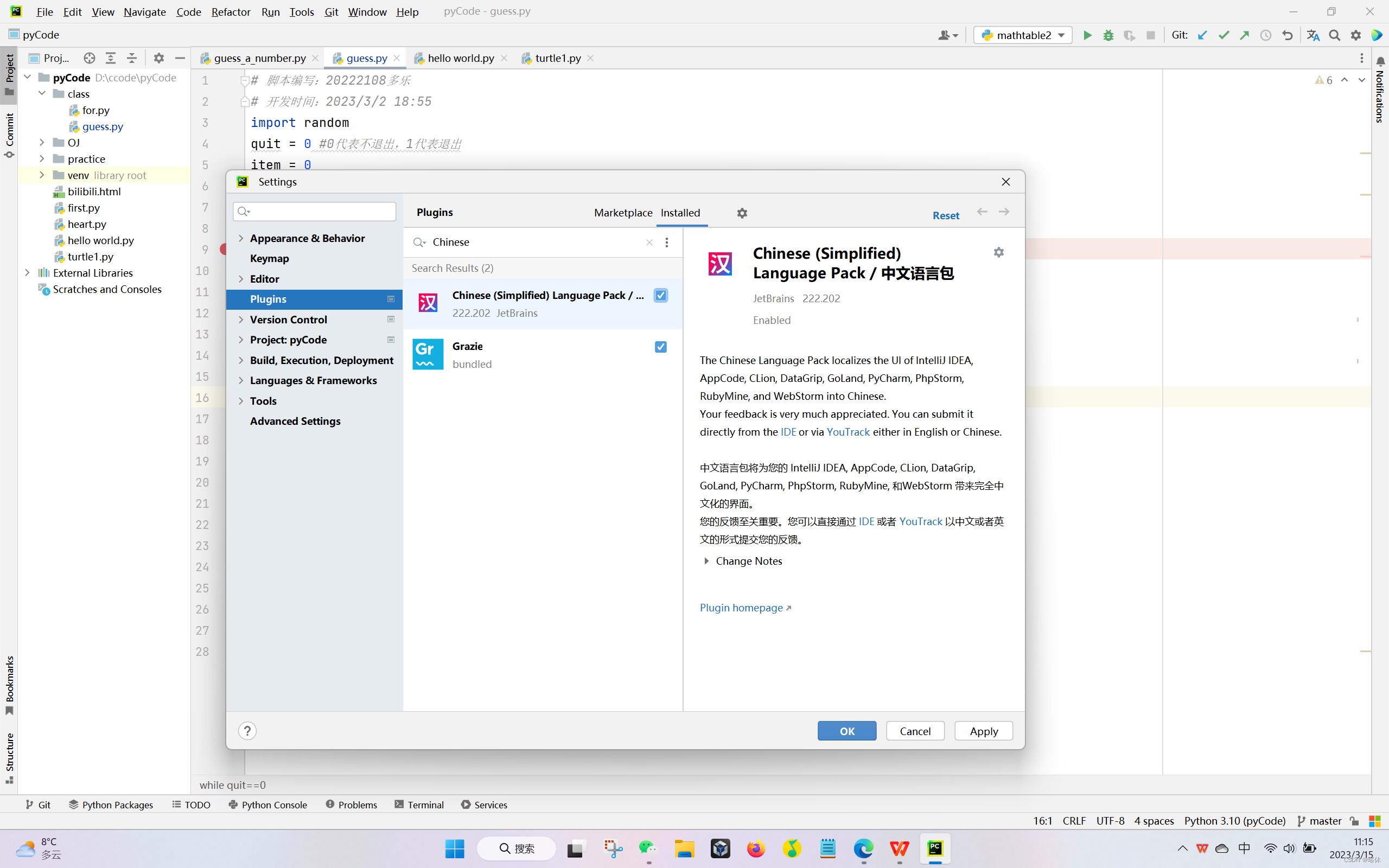Run mathtable2 with the green Run icon
This screenshot has height=868, width=1389.
click(1087, 35)
